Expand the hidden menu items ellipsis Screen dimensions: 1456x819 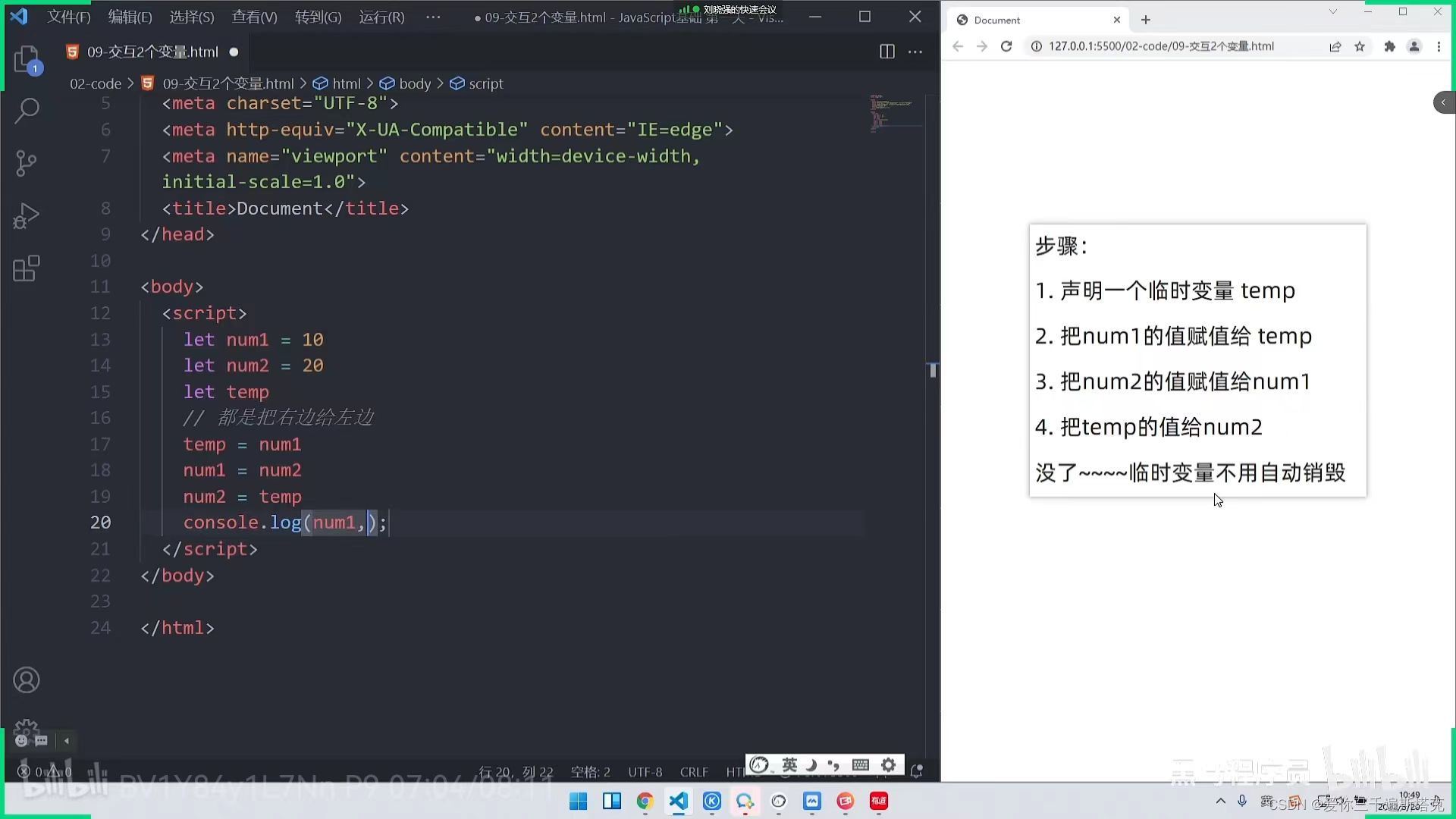tap(433, 17)
